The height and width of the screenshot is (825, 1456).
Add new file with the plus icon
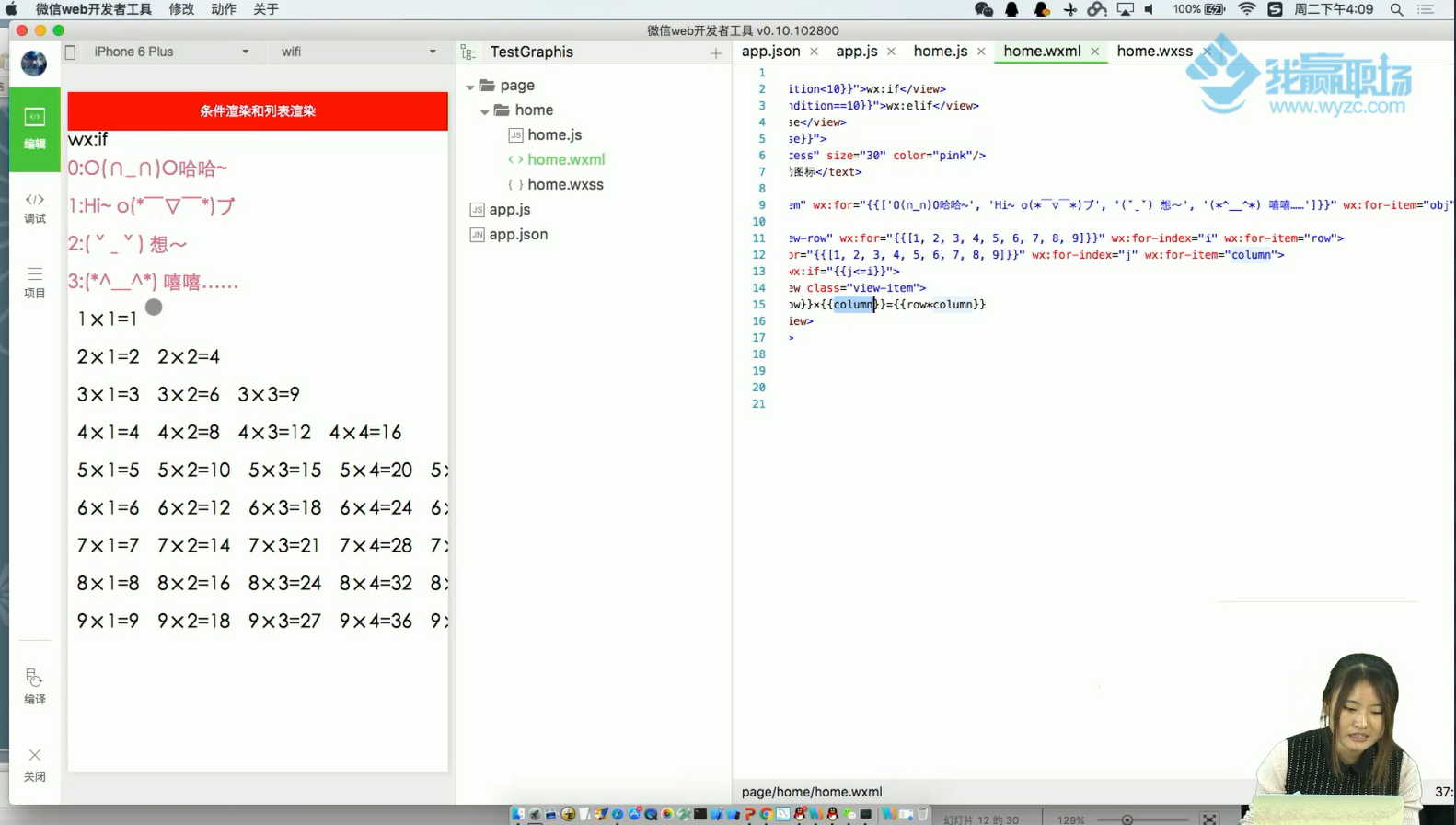pyautogui.click(x=716, y=53)
